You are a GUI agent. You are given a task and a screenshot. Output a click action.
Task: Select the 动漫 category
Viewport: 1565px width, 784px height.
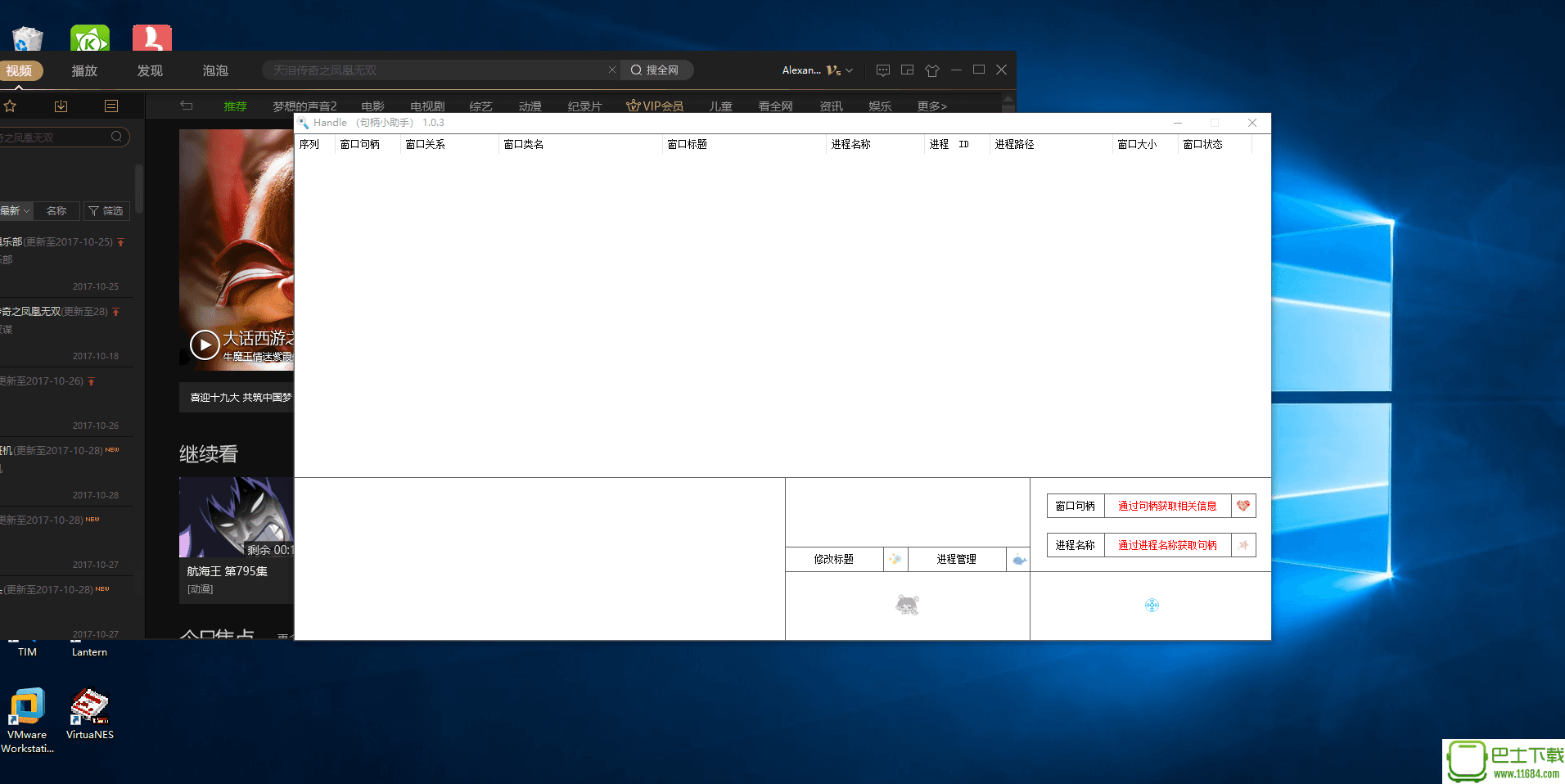click(x=530, y=106)
